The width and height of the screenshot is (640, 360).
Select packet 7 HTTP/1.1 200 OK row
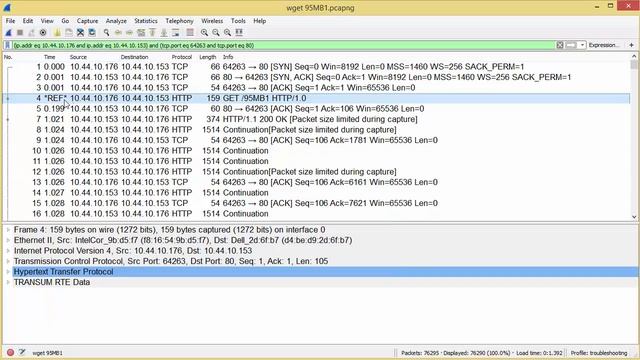[316, 119]
